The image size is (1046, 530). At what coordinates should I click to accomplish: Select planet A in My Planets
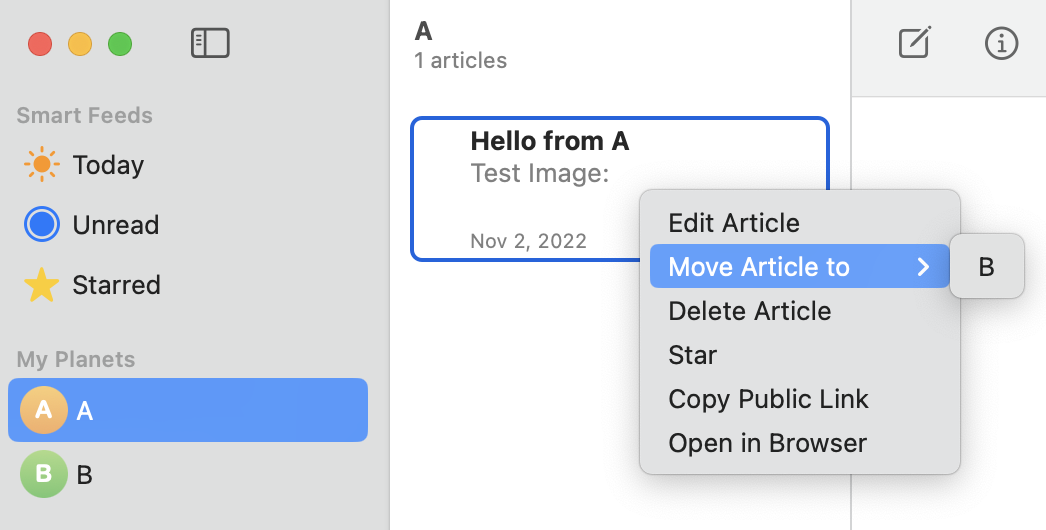click(x=188, y=410)
